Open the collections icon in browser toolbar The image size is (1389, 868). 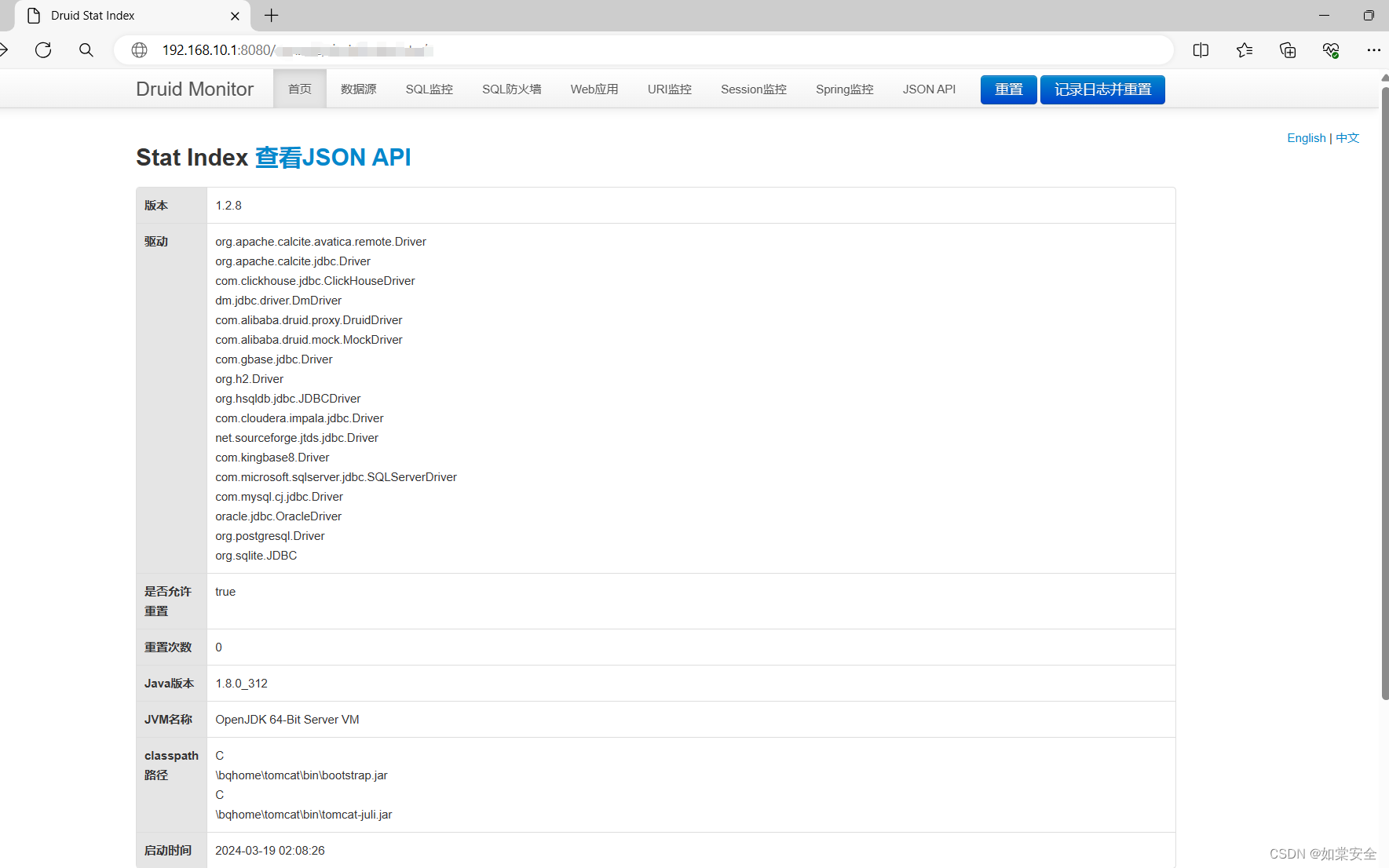[1288, 50]
